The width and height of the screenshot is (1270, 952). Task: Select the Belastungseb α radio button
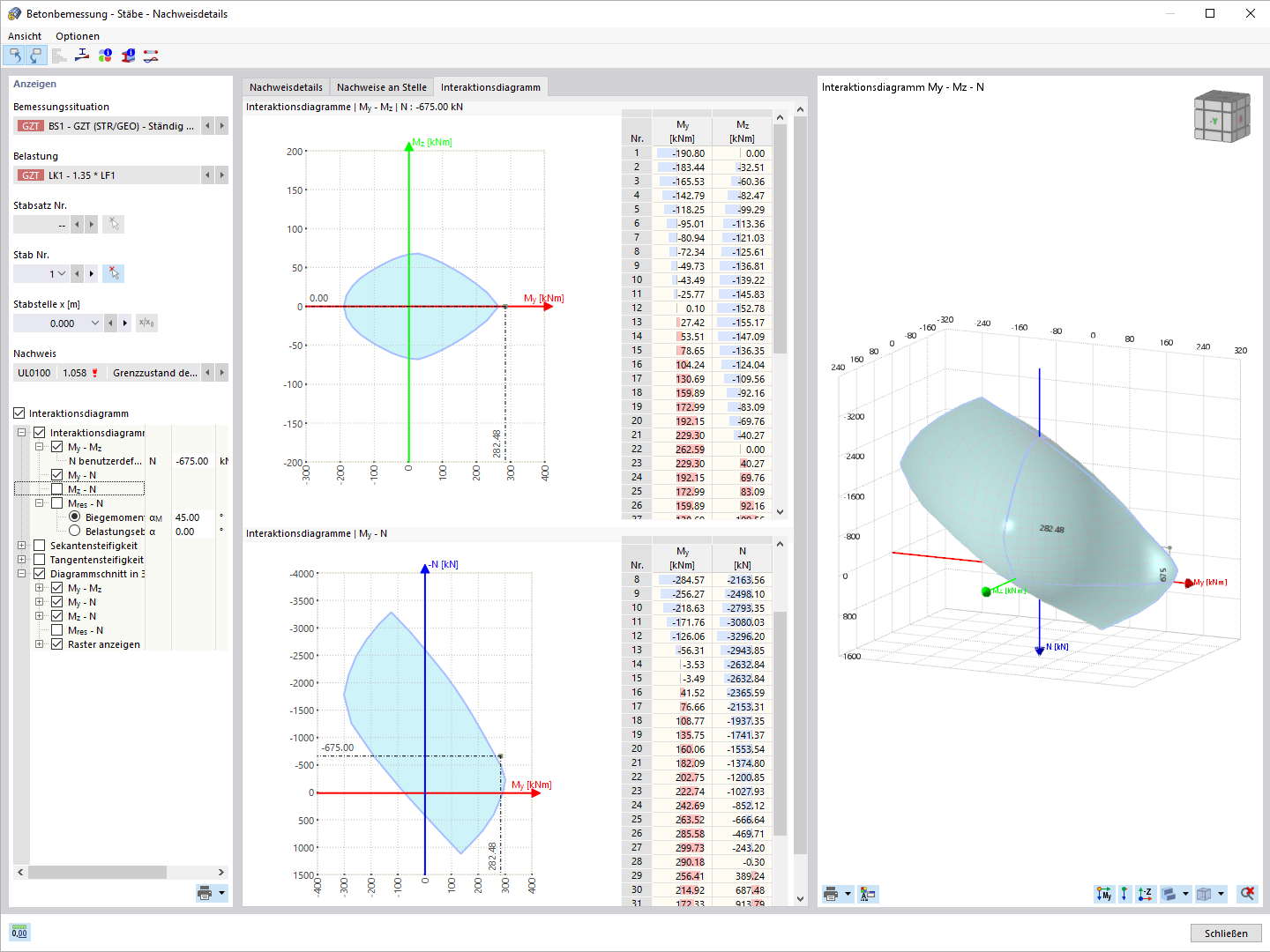click(74, 531)
